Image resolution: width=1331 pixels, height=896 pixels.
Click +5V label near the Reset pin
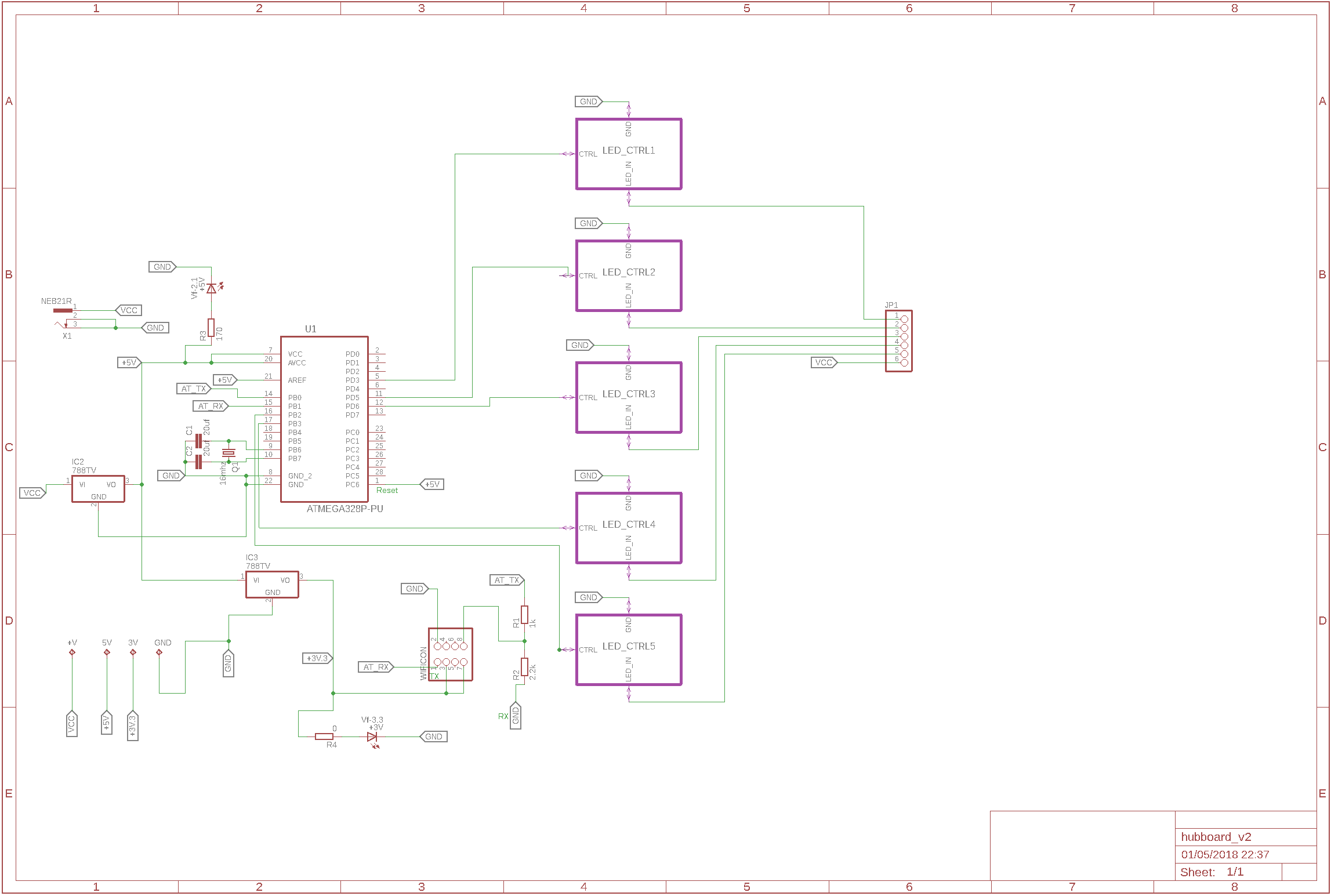coord(432,484)
